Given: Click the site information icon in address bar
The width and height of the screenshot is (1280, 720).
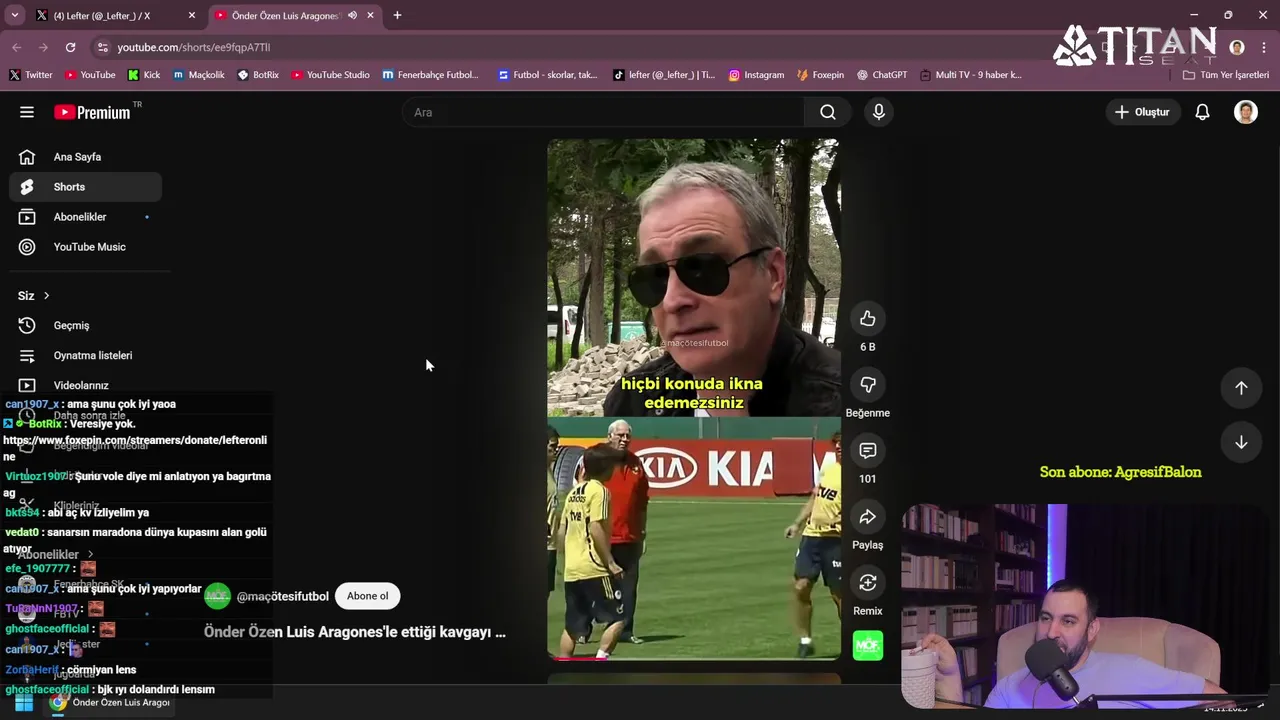Looking at the screenshot, I should 102,47.
